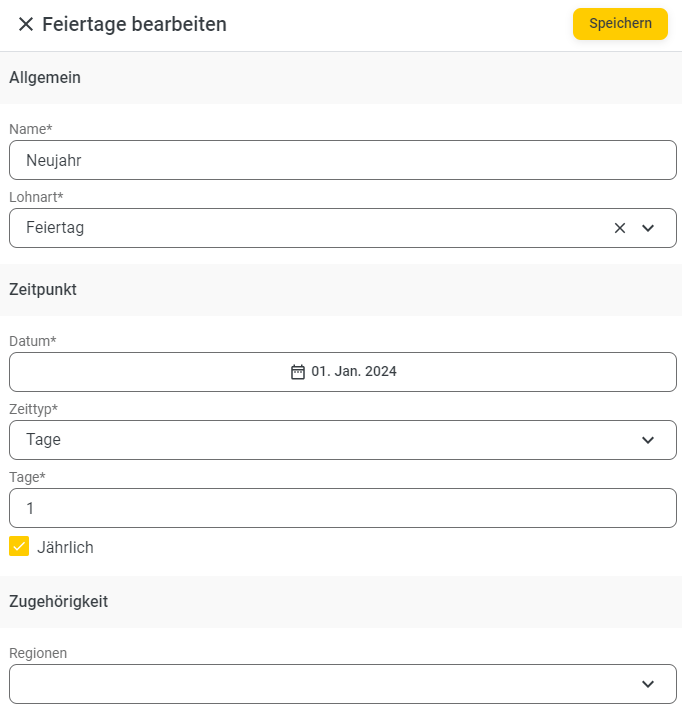Select the Feiertag value in the Lohnart box
This screenshot has height=714, width=682.
coord(55,228)
